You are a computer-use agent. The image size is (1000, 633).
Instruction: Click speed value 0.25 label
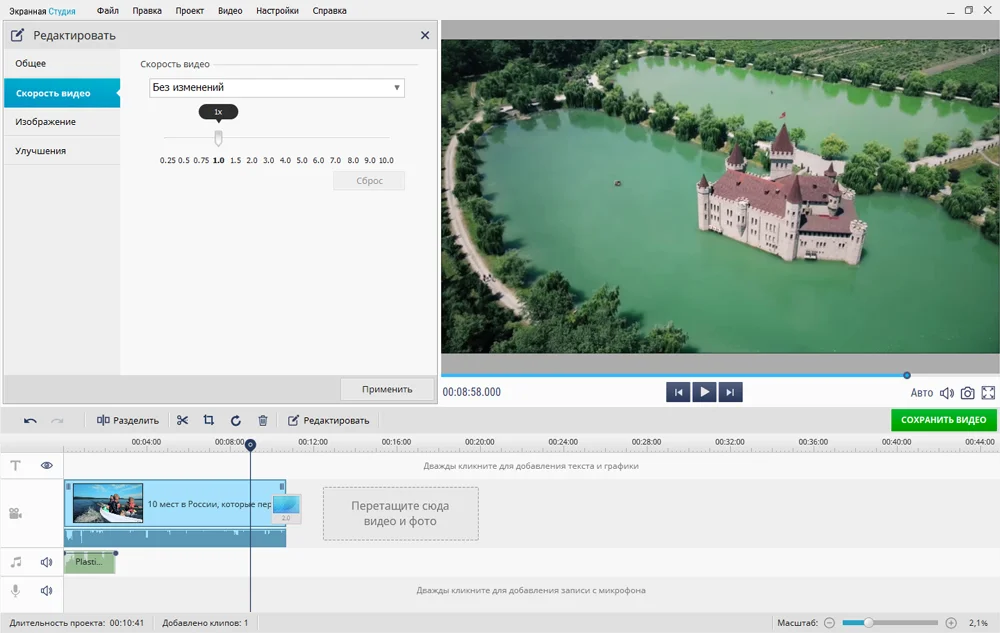pyautogui.click(x=168, y=161)
